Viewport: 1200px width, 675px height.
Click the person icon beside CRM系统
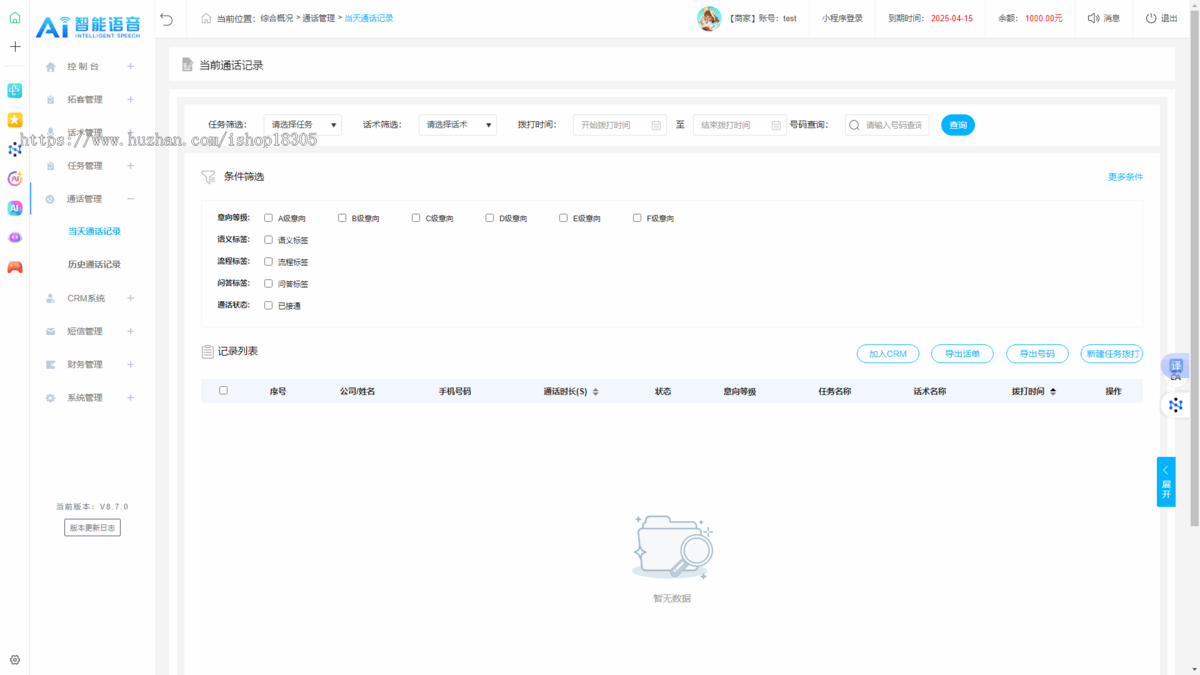[x=50, y=298]
